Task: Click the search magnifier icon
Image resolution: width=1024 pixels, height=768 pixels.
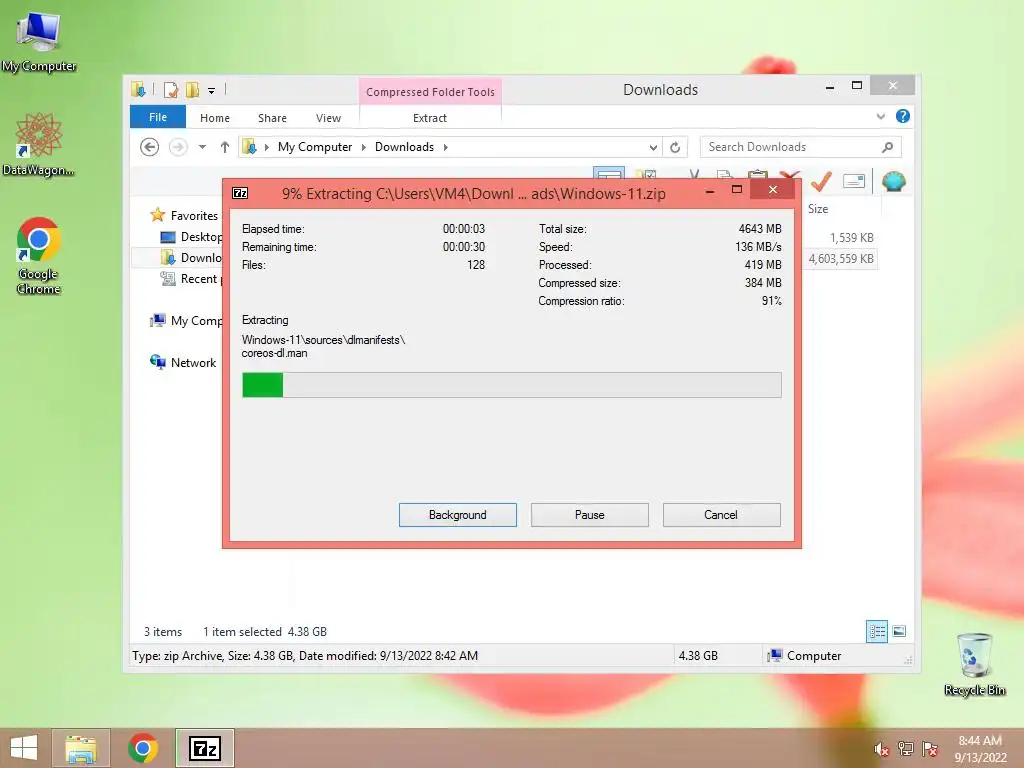Action: (887, 147)
